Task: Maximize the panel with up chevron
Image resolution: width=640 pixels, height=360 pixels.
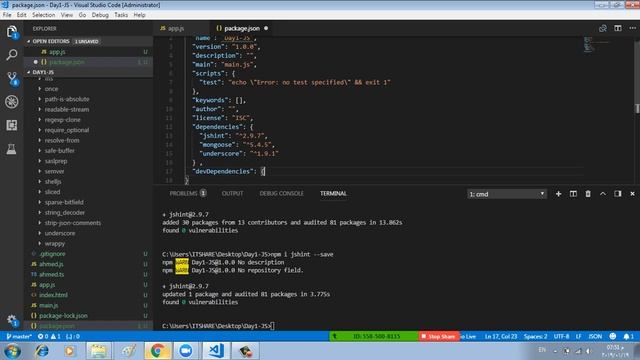Action: click(x=602, y=194)
